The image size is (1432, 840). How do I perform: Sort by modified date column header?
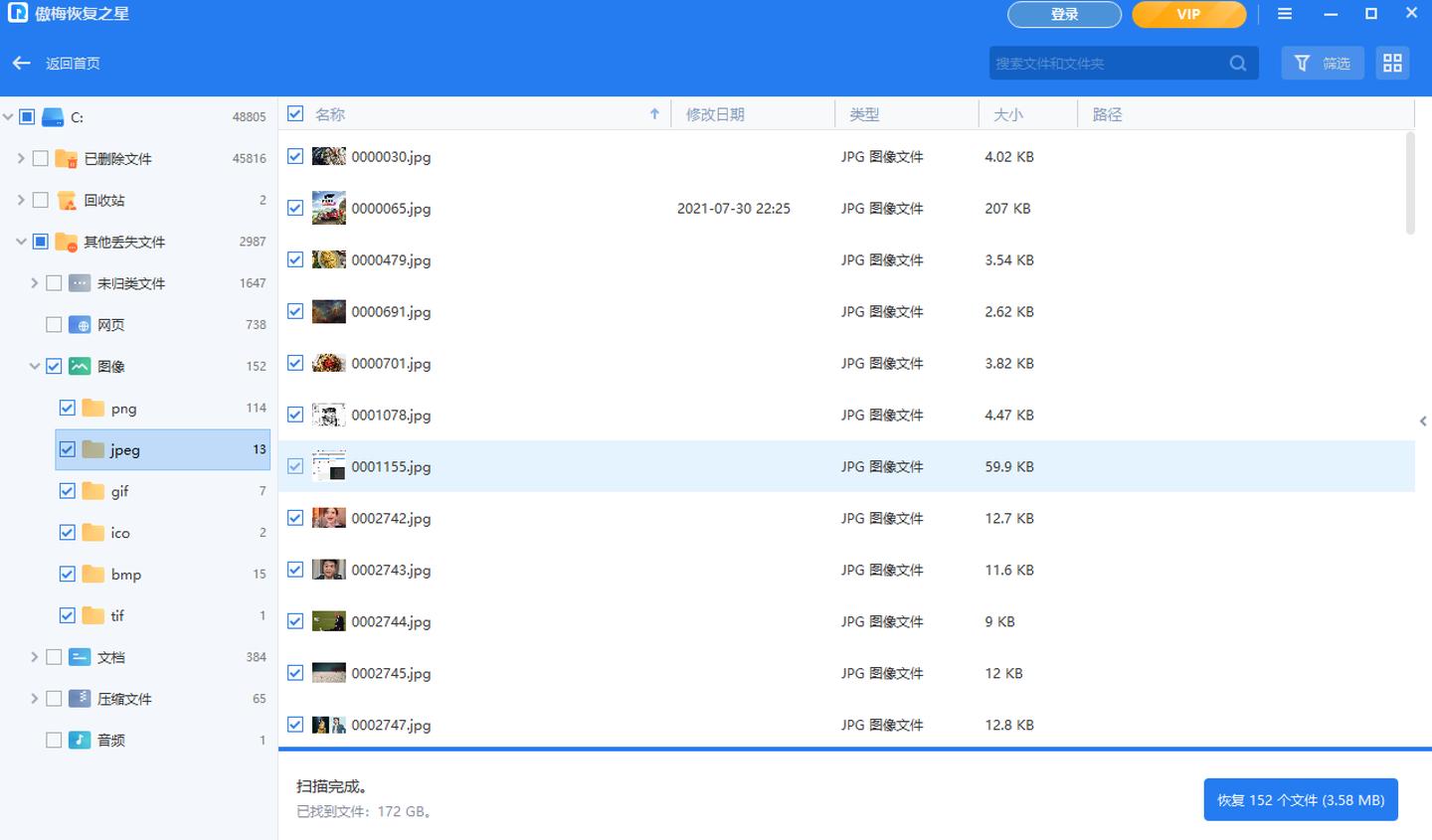[715, 114]
